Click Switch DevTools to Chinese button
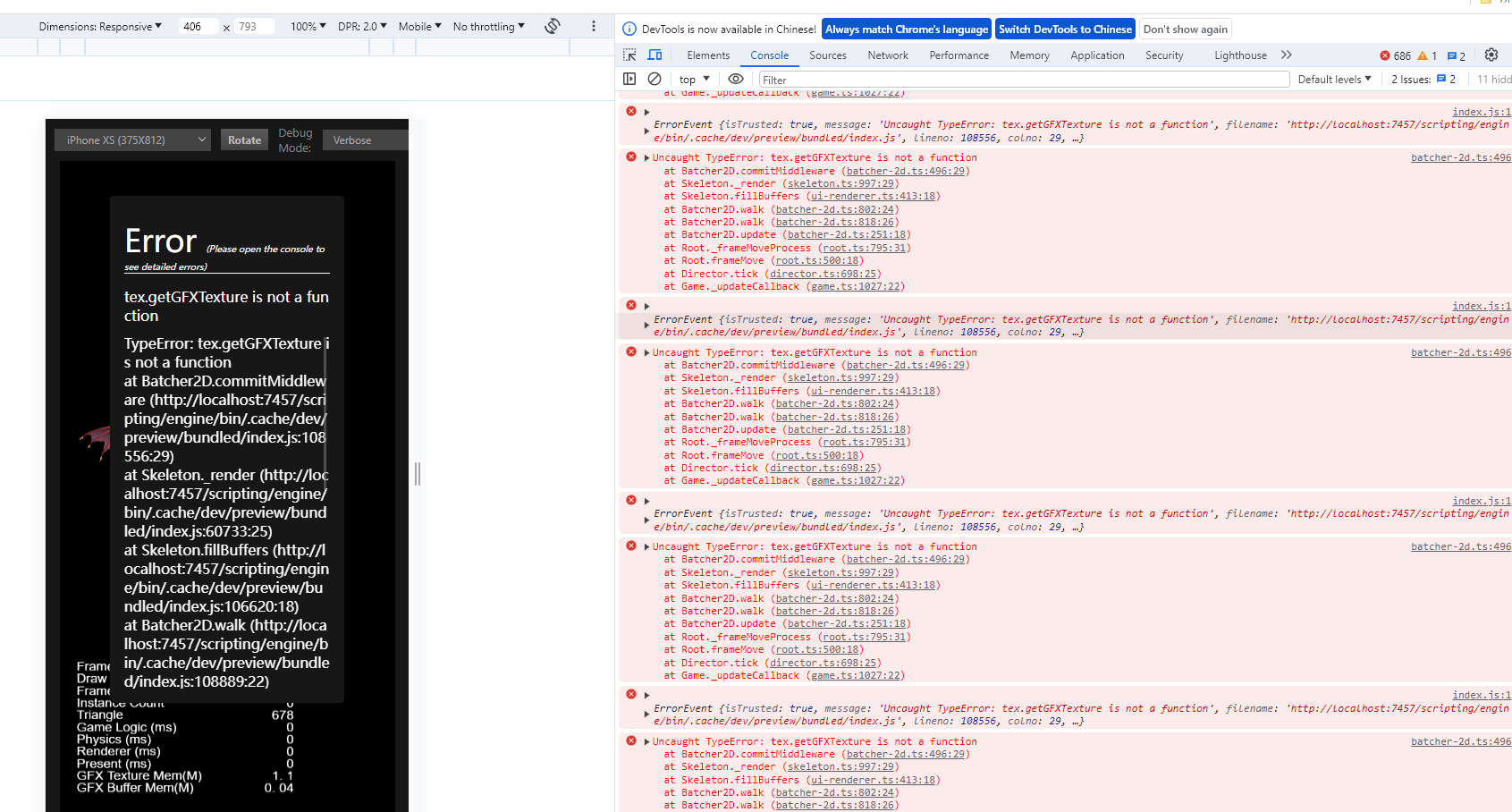Image resolution: width=1512 pixels, height=812 pixels. tap(1066, 30)
